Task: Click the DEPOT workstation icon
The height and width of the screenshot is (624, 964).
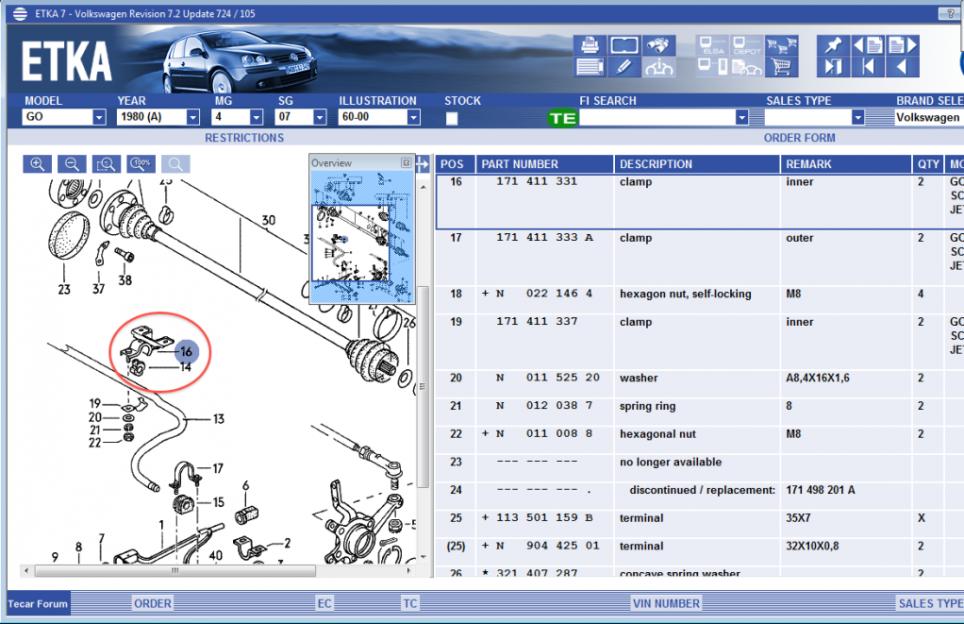Action: (x=746, y=45)
